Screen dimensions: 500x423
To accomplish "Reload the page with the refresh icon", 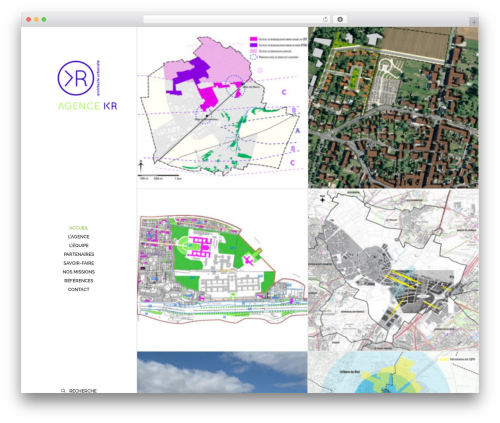I will (x=325, y=19).
